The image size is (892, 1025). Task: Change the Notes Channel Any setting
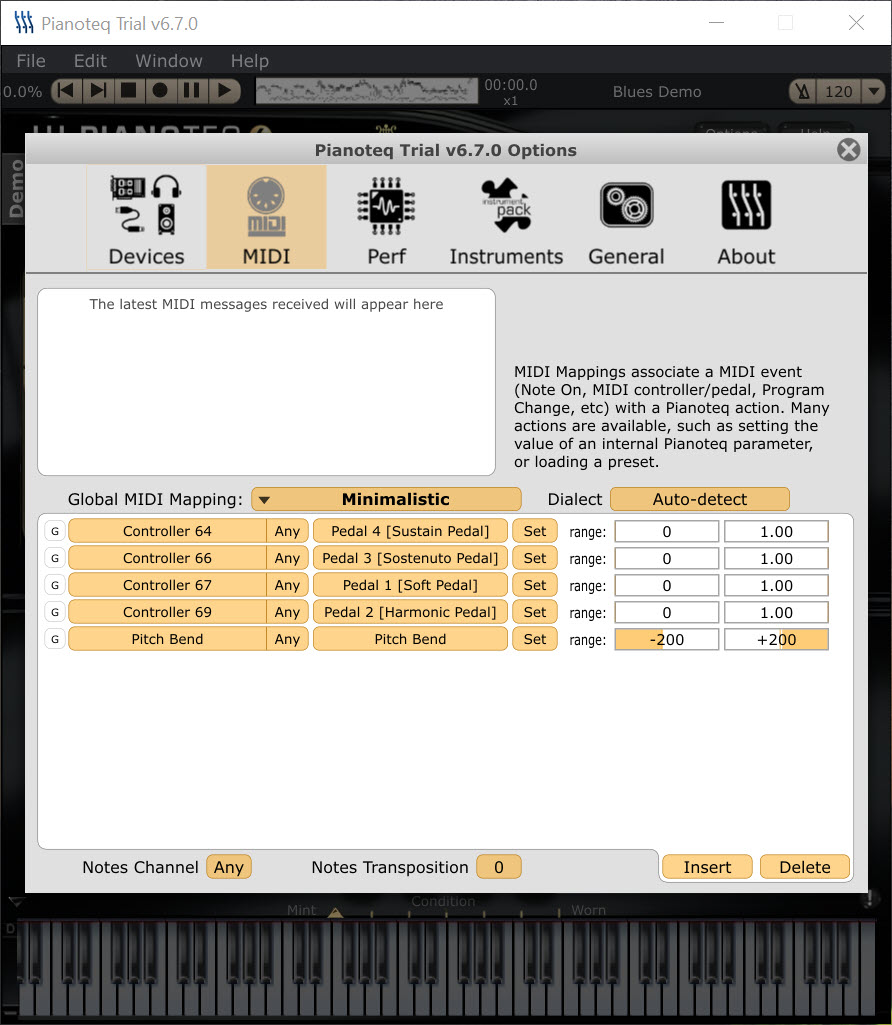click(229, 867)
